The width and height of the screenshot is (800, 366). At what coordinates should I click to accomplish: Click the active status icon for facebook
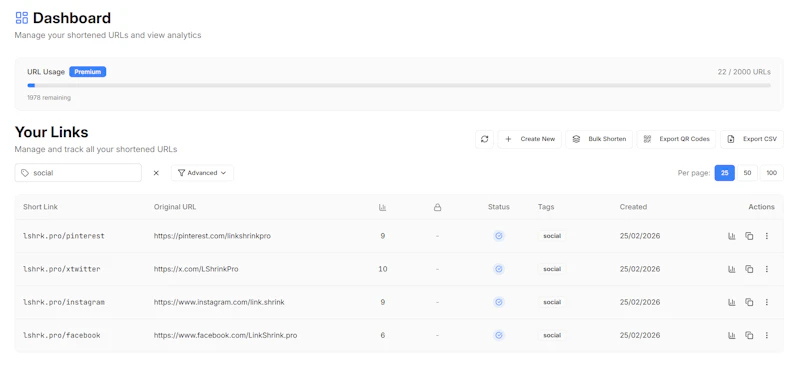click(x=499, y=335)
